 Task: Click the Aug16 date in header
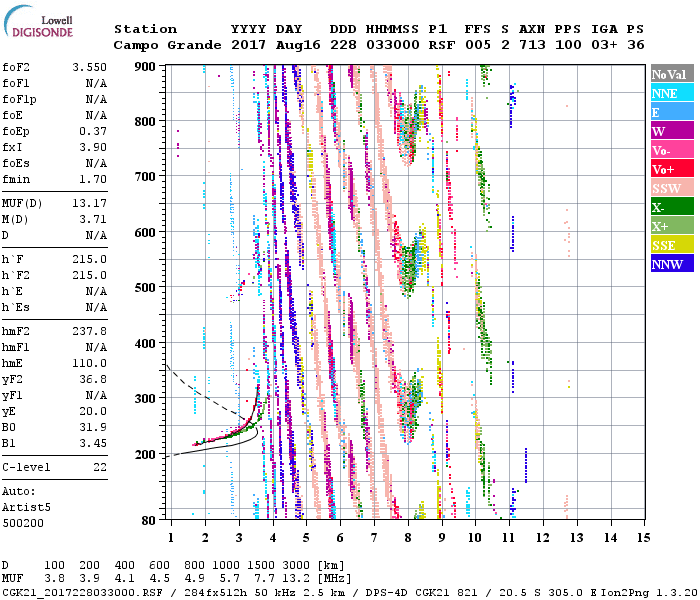pyautogui.click(x=298, y=45)
